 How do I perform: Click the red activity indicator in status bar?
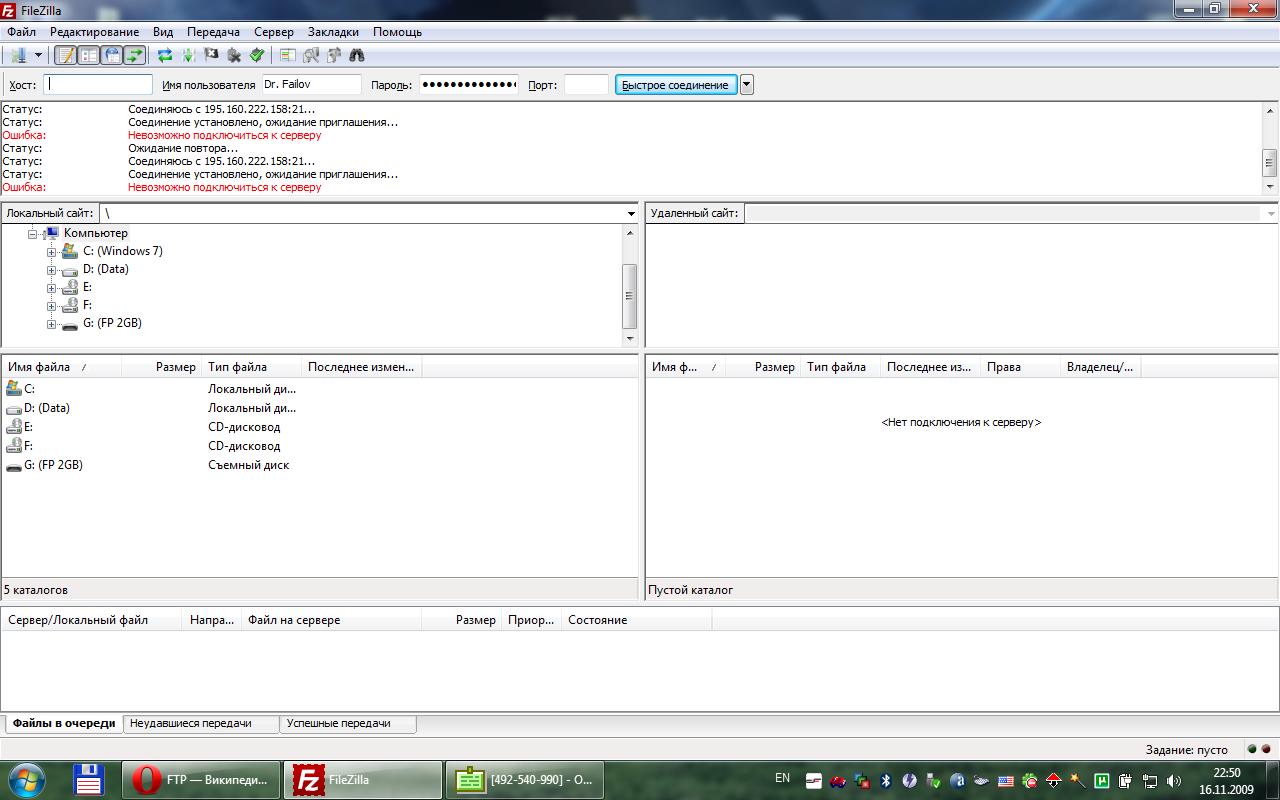(x=1266, y=749)
